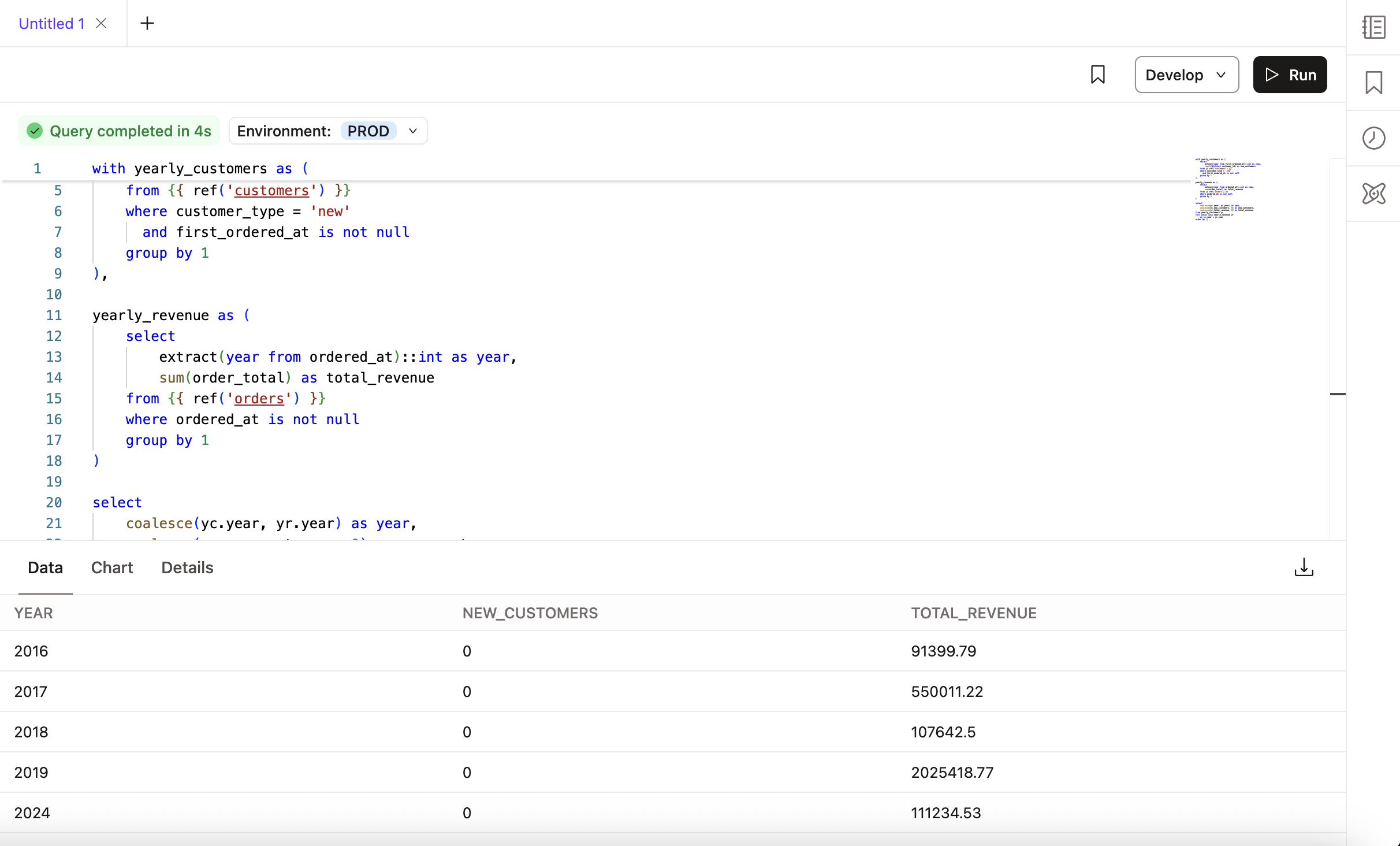Viewport: 1400px width, 846px height.
Task: Open query history clock icon
Action: (x=1373, y=138)
